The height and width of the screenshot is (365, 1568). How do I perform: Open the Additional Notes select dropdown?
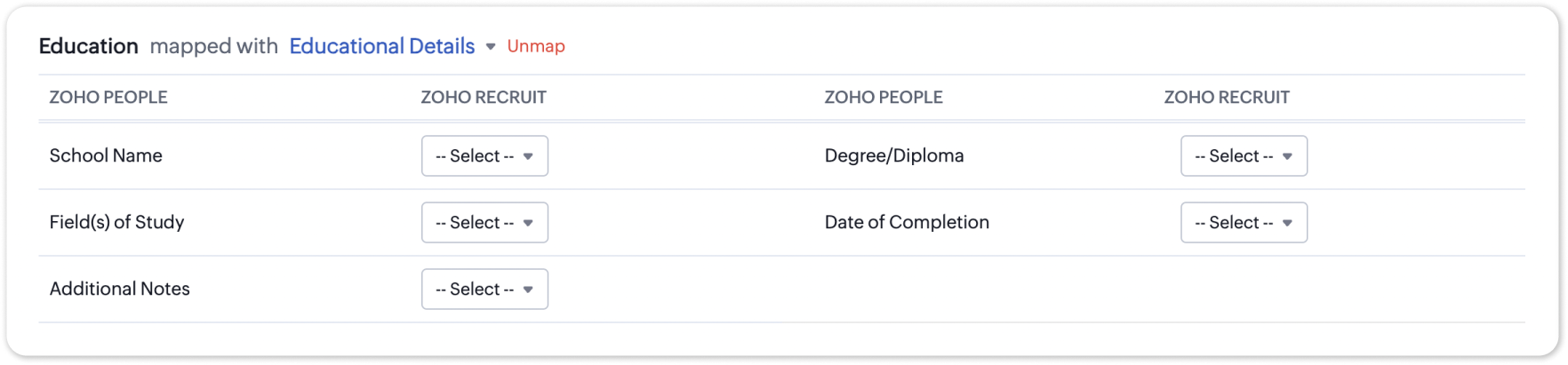click(484, 290)
